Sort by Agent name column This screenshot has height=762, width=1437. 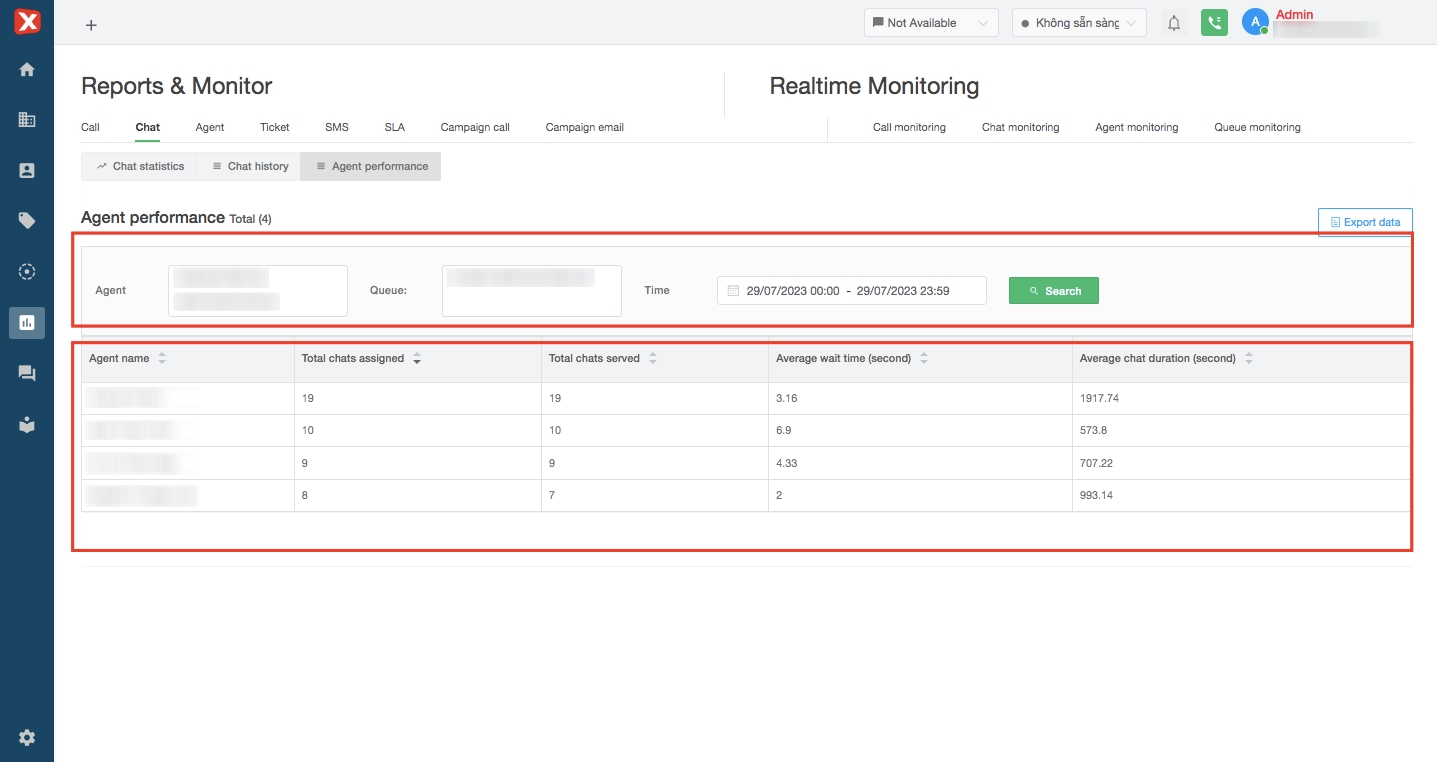(162, 358)
